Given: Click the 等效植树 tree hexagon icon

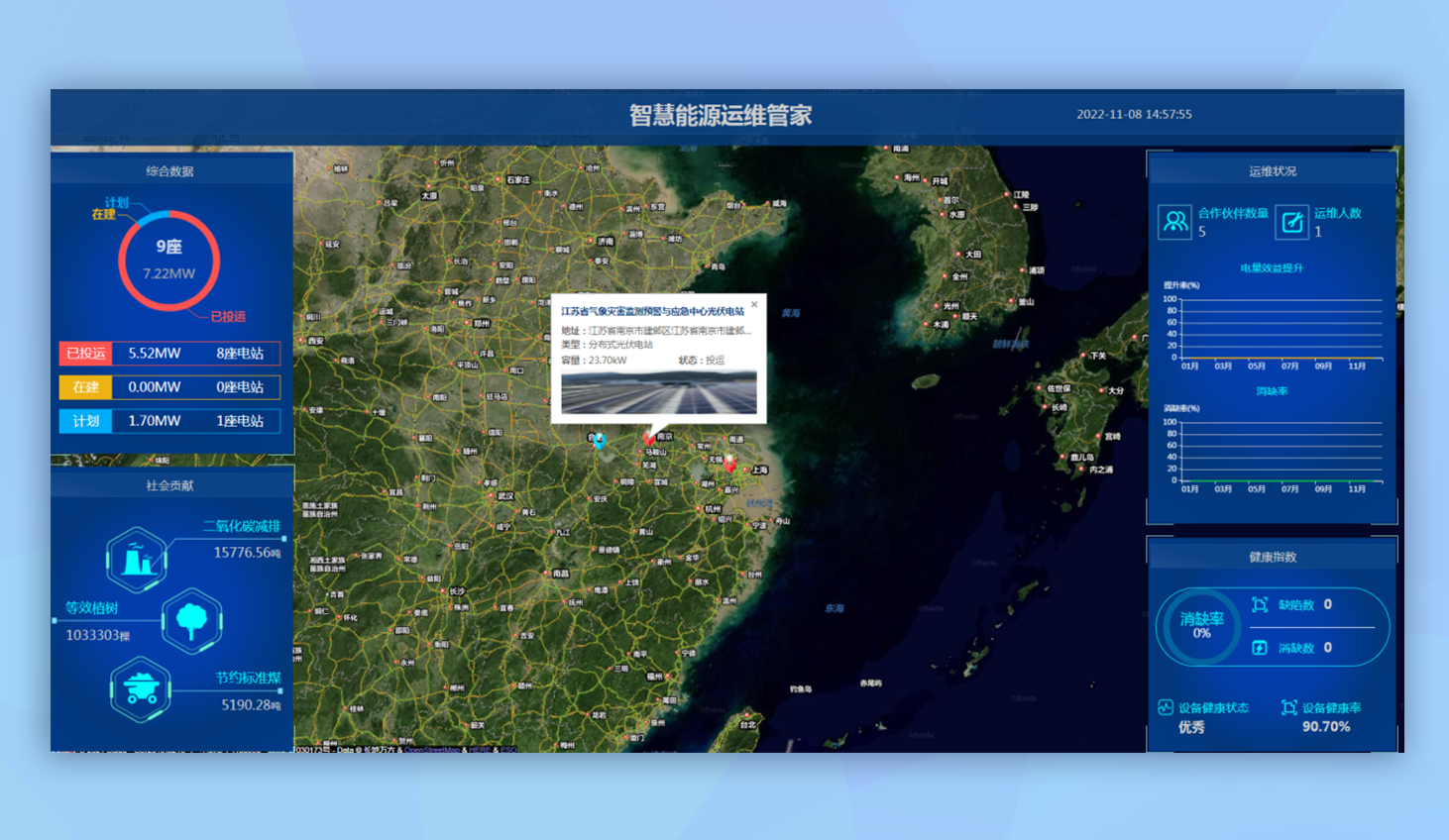Looking at the screenshot, I should (192, 621).
